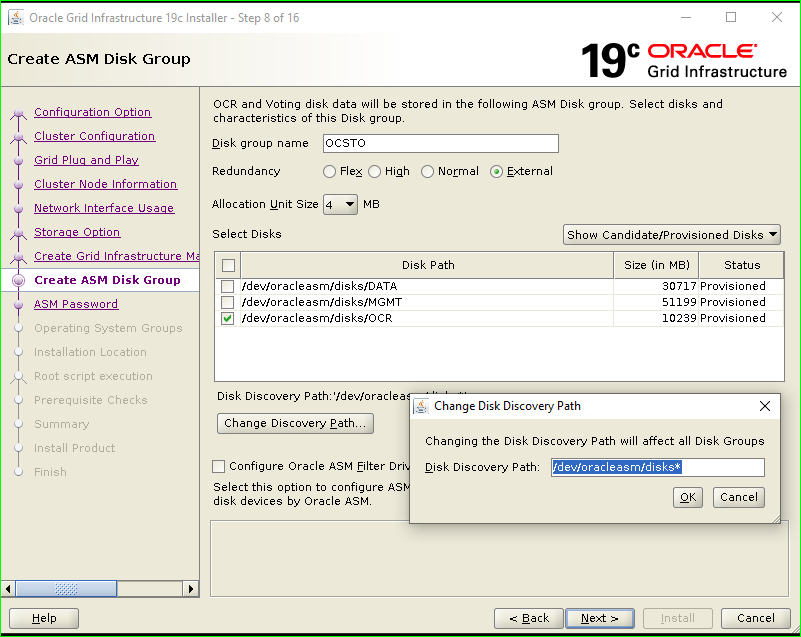Navigate to the ASM Password step
The image size is (801, 637).
pos(75,303)
